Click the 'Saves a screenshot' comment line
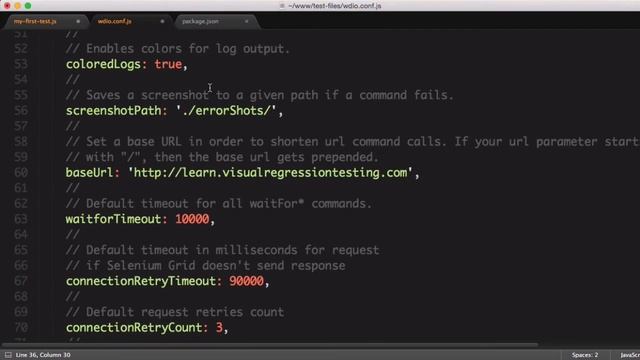 (x=260, y=96)
